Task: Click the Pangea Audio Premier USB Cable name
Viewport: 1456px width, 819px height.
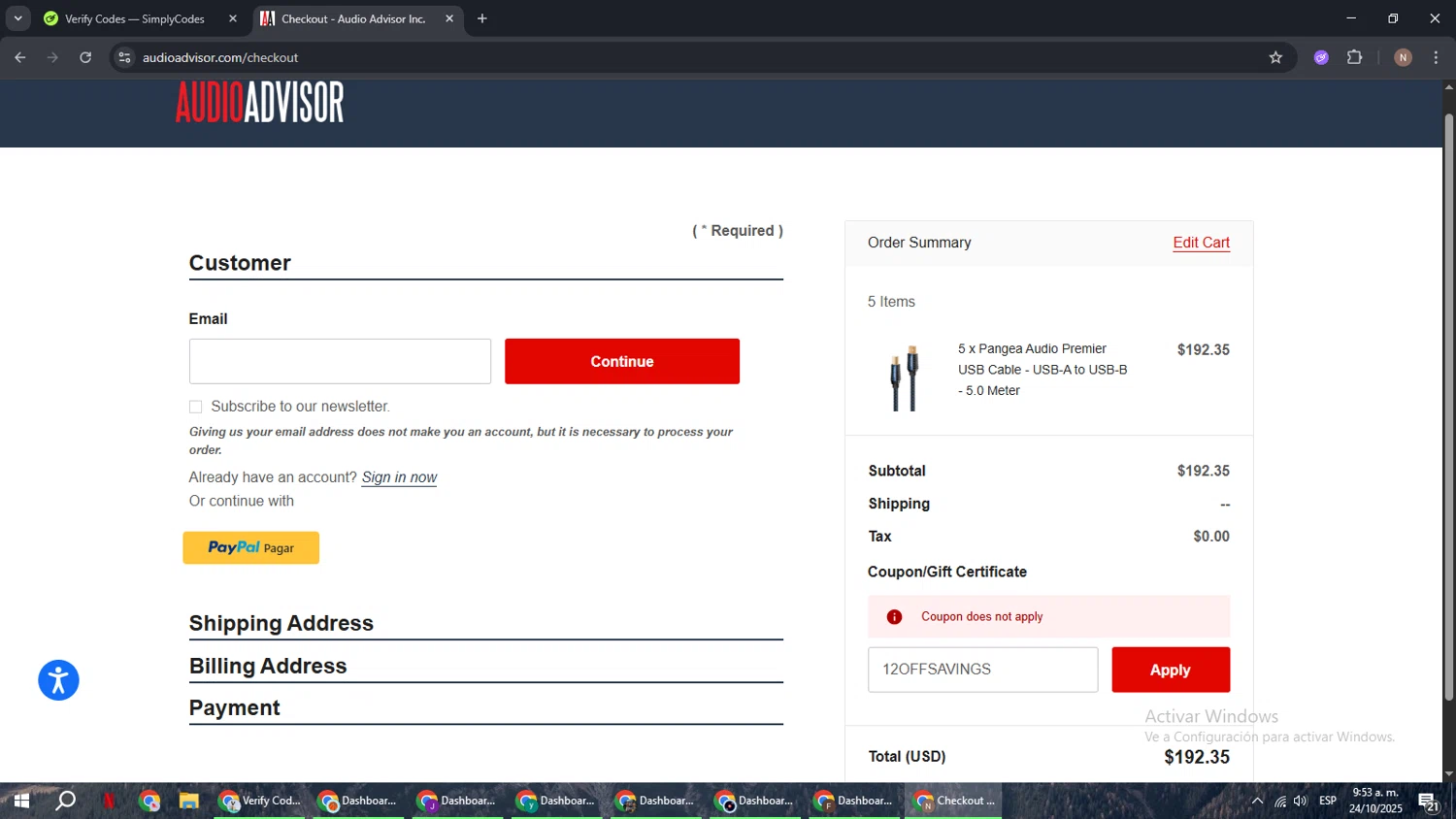Action: 1042,370
